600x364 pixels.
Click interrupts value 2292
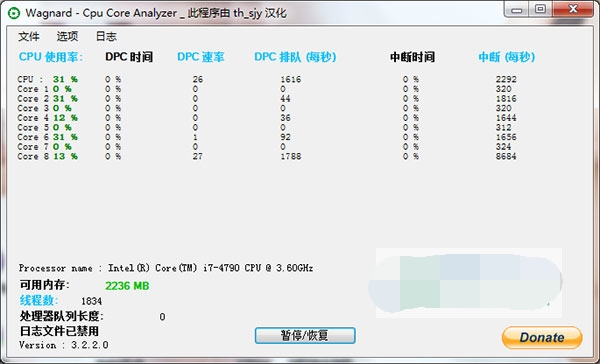[x=506, y=79]
